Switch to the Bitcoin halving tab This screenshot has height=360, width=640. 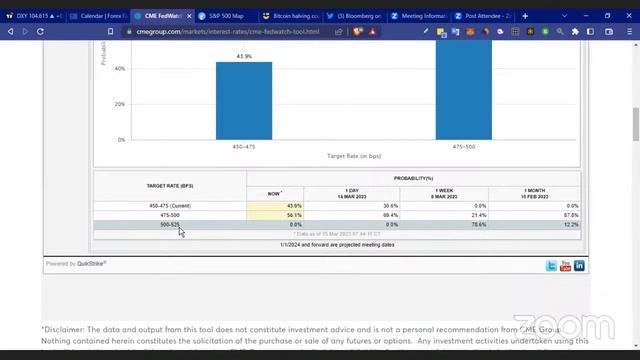(291, 16)
